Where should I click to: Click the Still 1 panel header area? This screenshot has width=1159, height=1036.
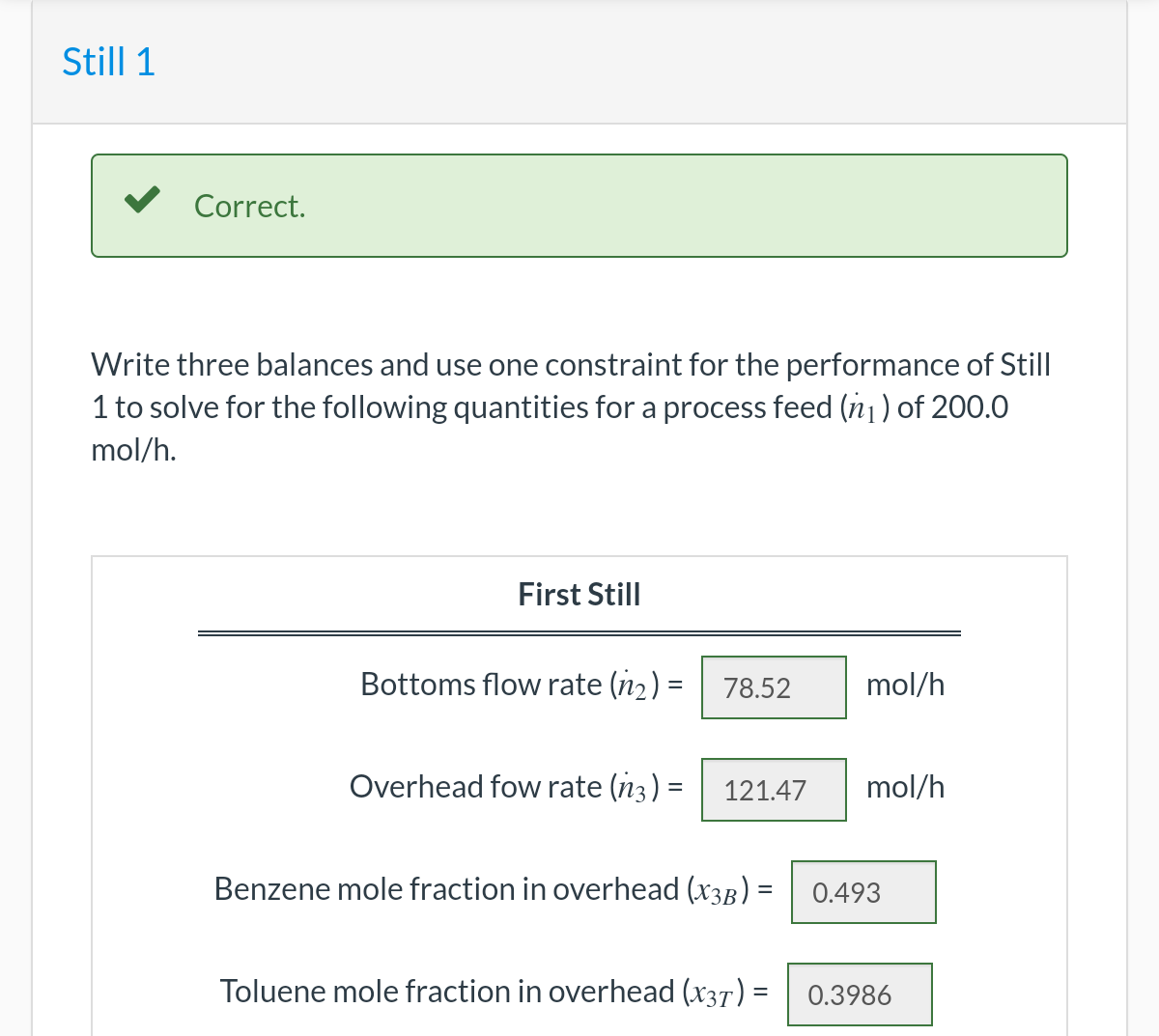579,60
